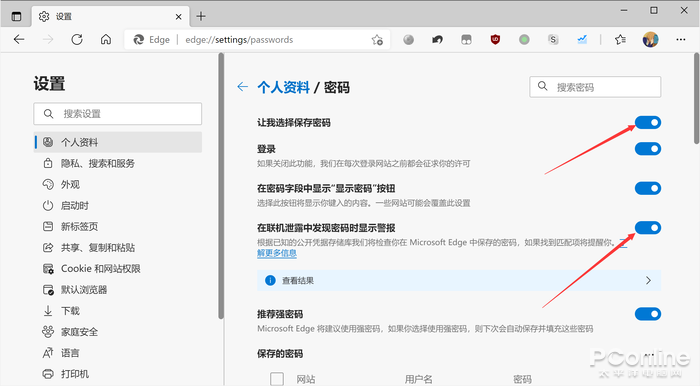Close the 设置 tab
Screen dimensions: 700x386
[179, 17]
